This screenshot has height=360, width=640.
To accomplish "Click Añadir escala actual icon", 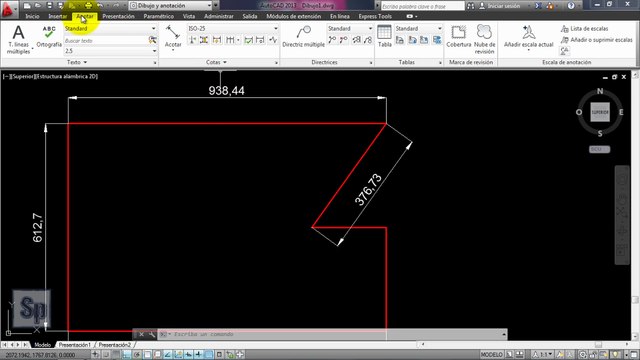I will click(x=529, y=37).
